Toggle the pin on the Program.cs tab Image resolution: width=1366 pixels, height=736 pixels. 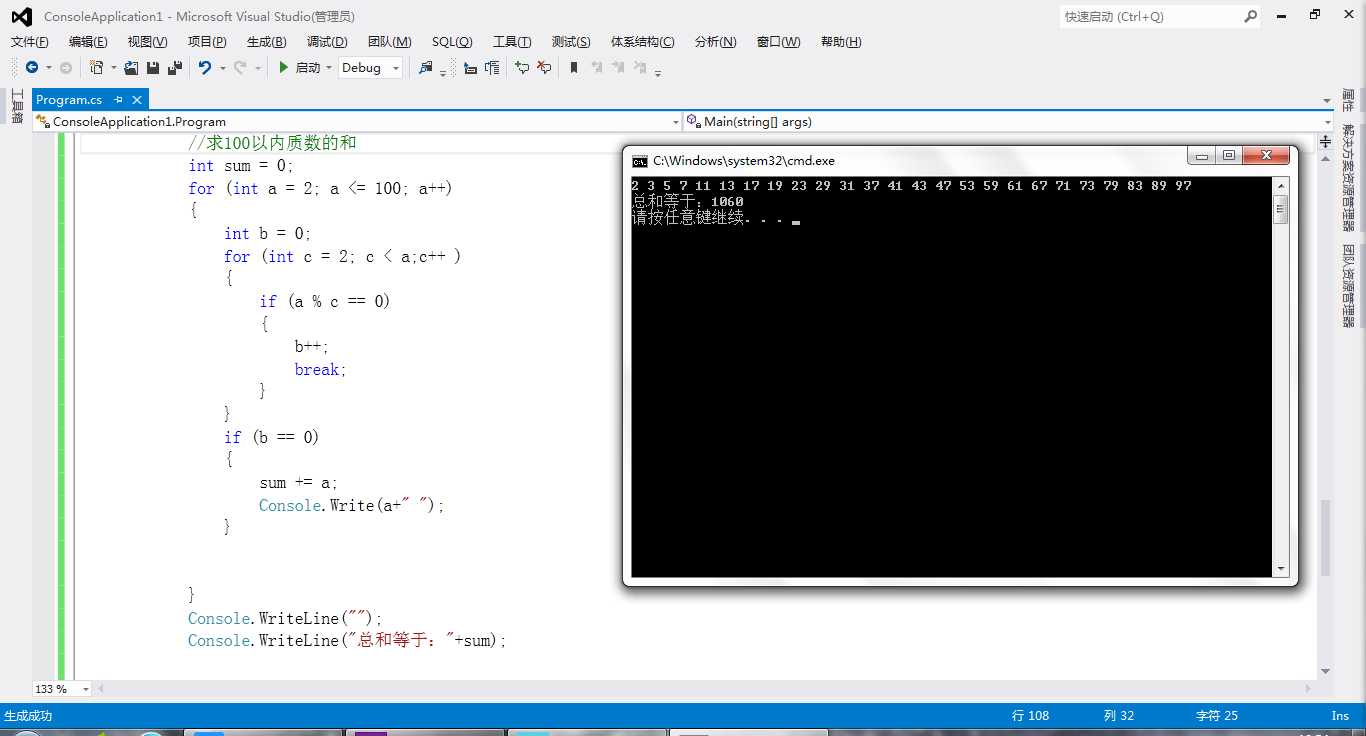coord(118,99)
